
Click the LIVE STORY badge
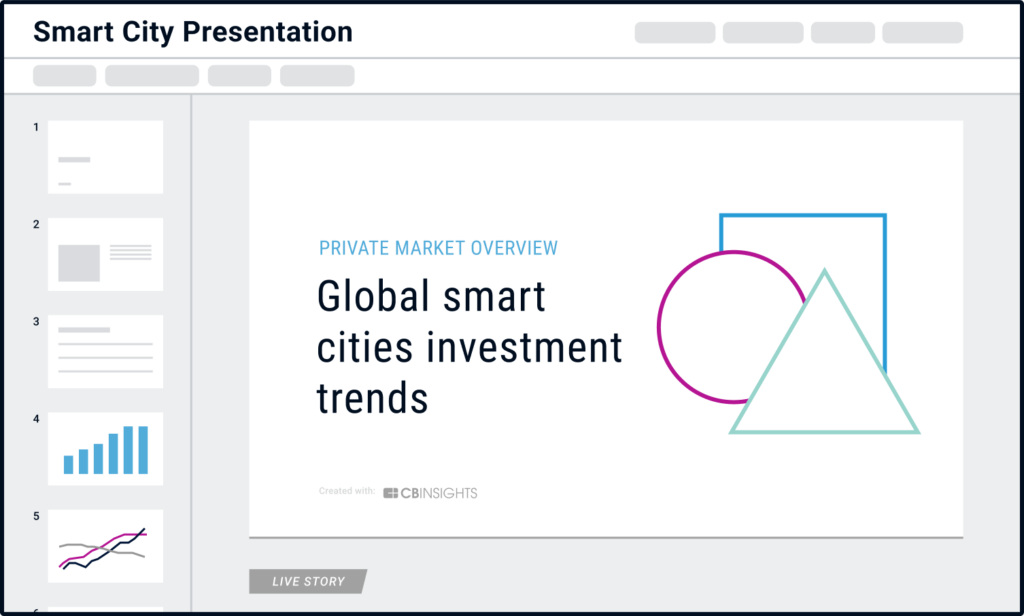click(308, 581)
